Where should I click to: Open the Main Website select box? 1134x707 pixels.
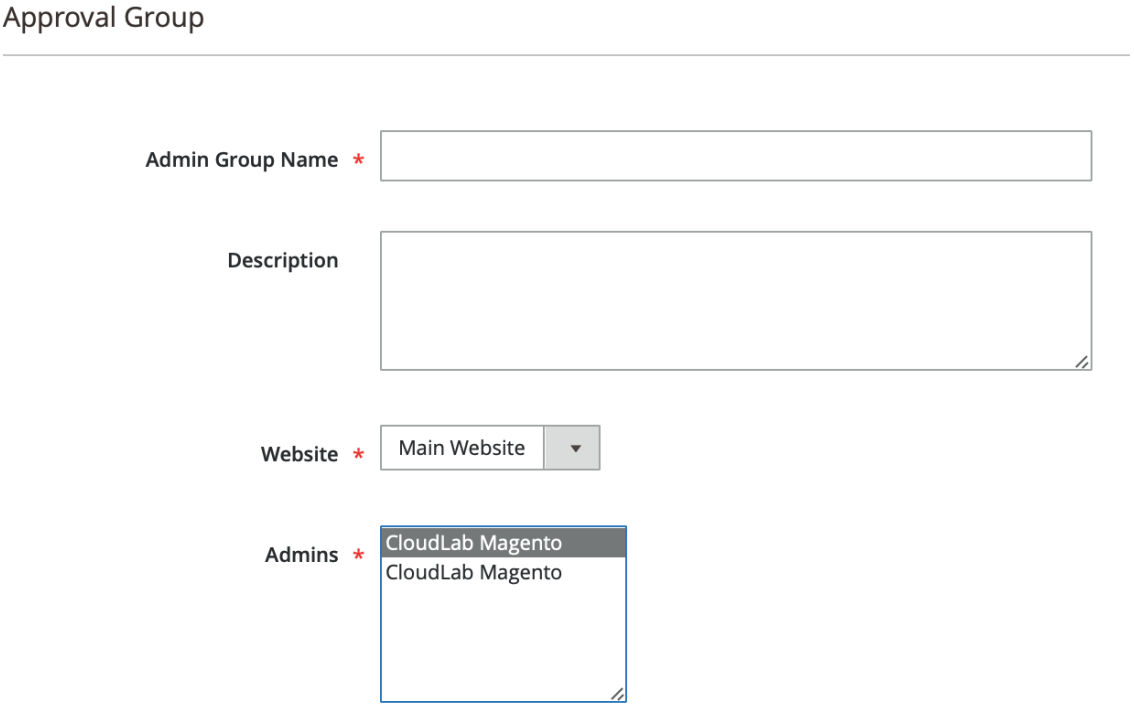pos(490,448)
